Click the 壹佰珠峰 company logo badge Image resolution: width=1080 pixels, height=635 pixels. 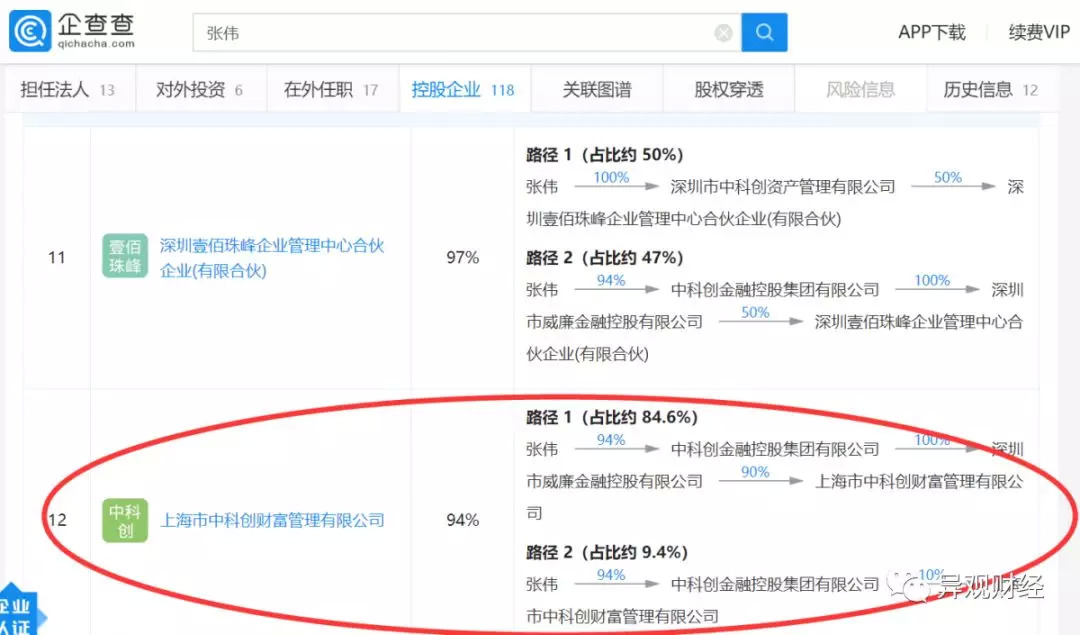click(125, 256)
